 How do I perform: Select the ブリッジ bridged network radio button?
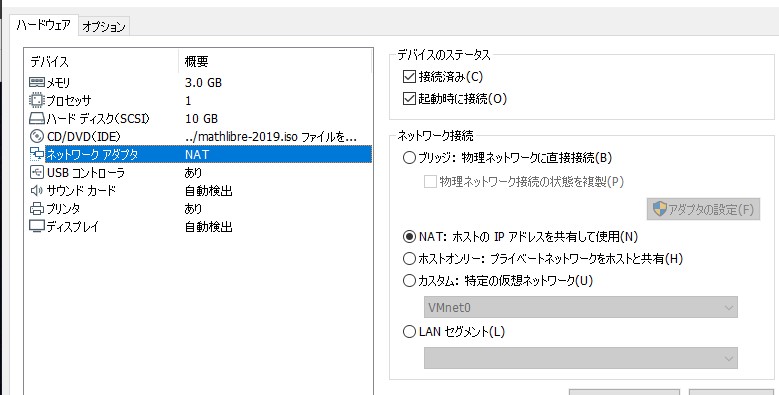click(409, 158)
